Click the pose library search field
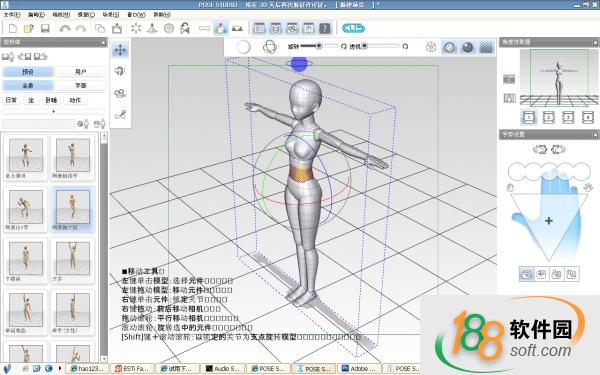 (38, 124)
